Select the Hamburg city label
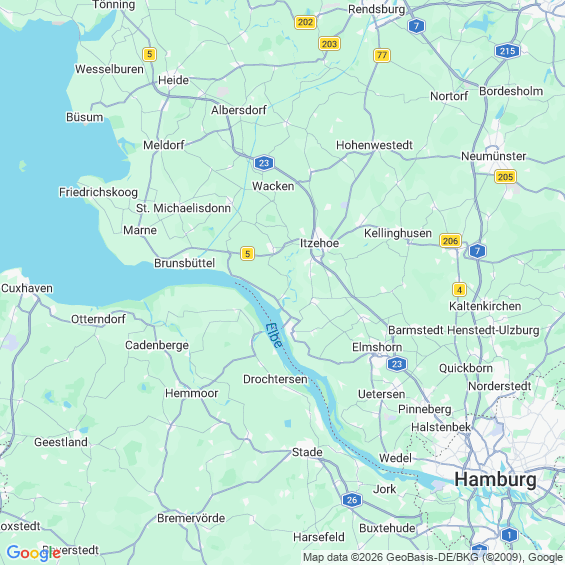 click(495, 480)
